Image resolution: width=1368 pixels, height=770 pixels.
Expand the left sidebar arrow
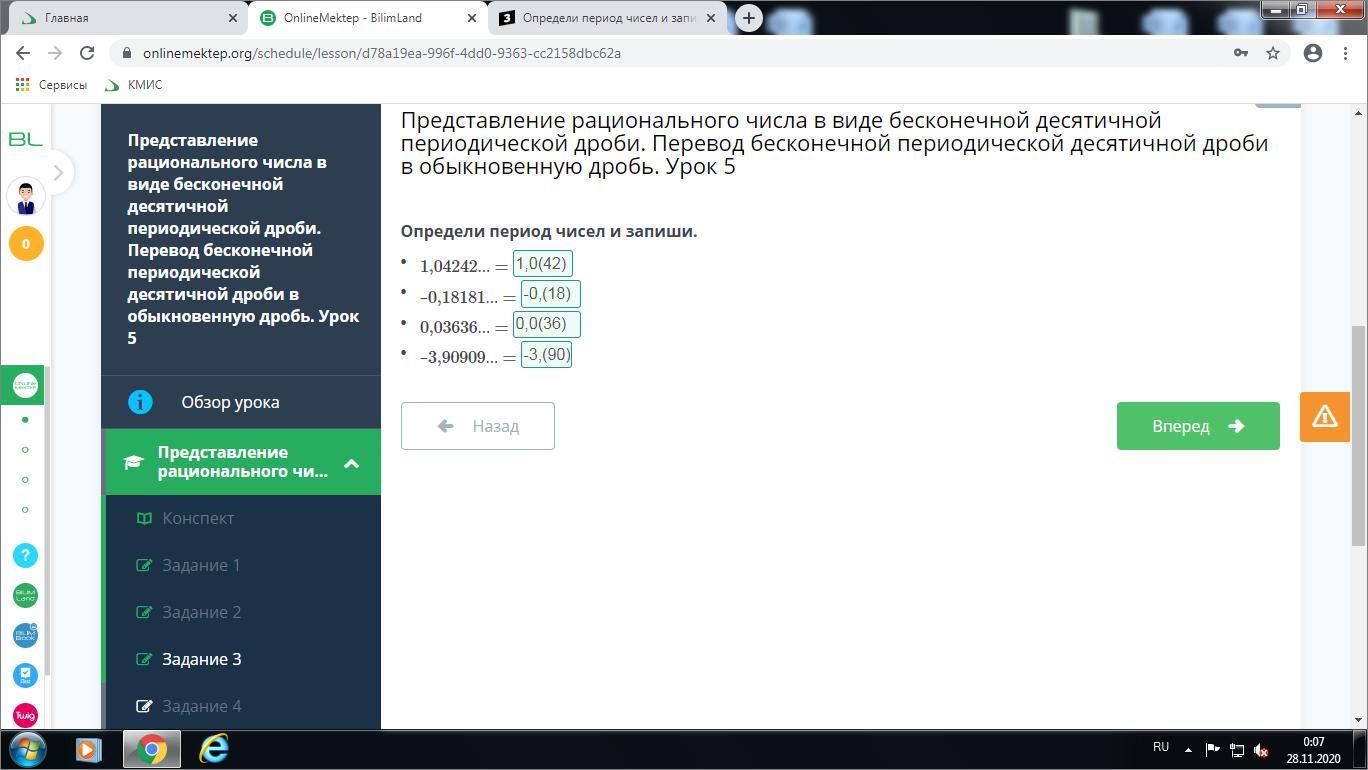[58, 172]
